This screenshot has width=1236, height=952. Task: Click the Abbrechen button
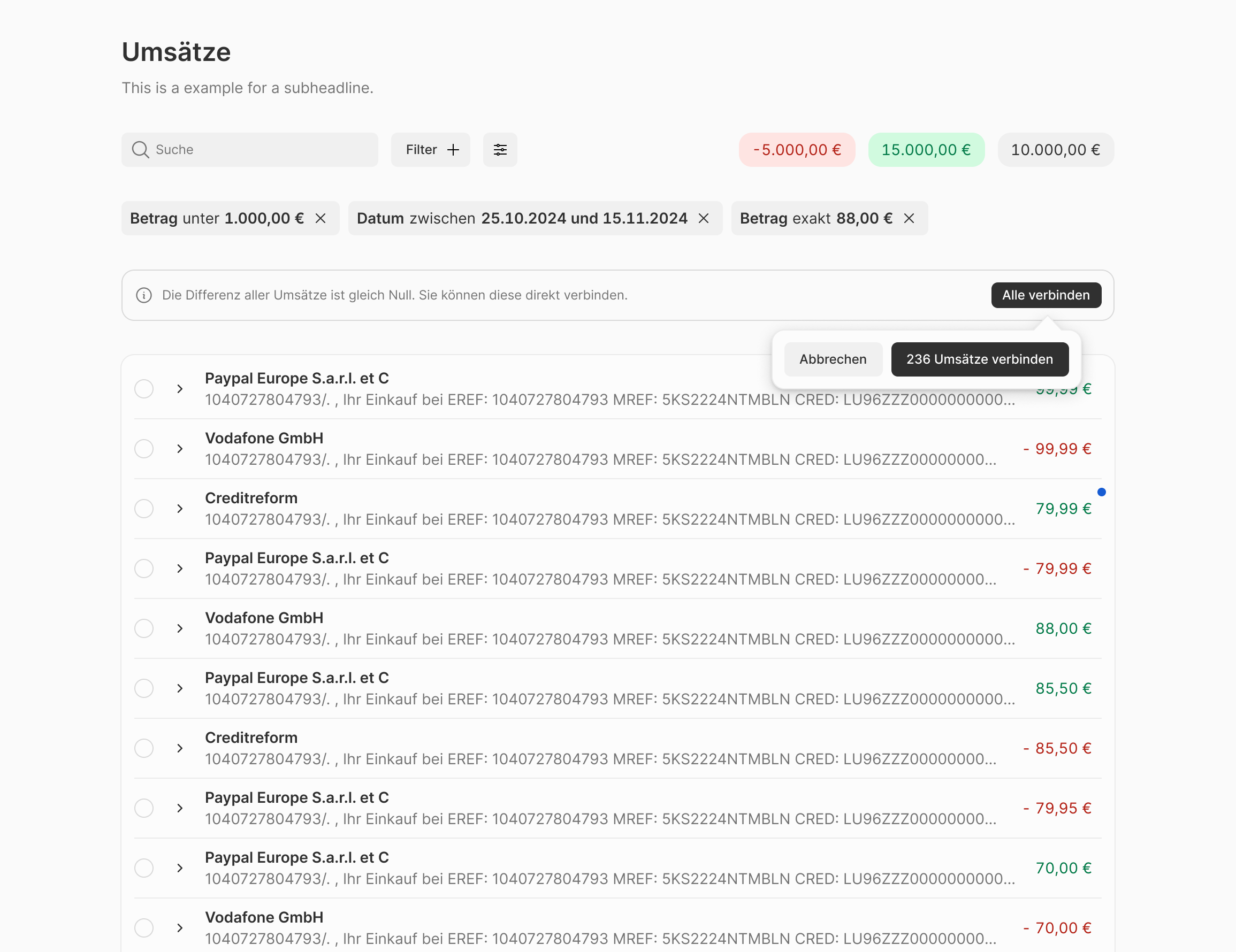tap(833, 359)
